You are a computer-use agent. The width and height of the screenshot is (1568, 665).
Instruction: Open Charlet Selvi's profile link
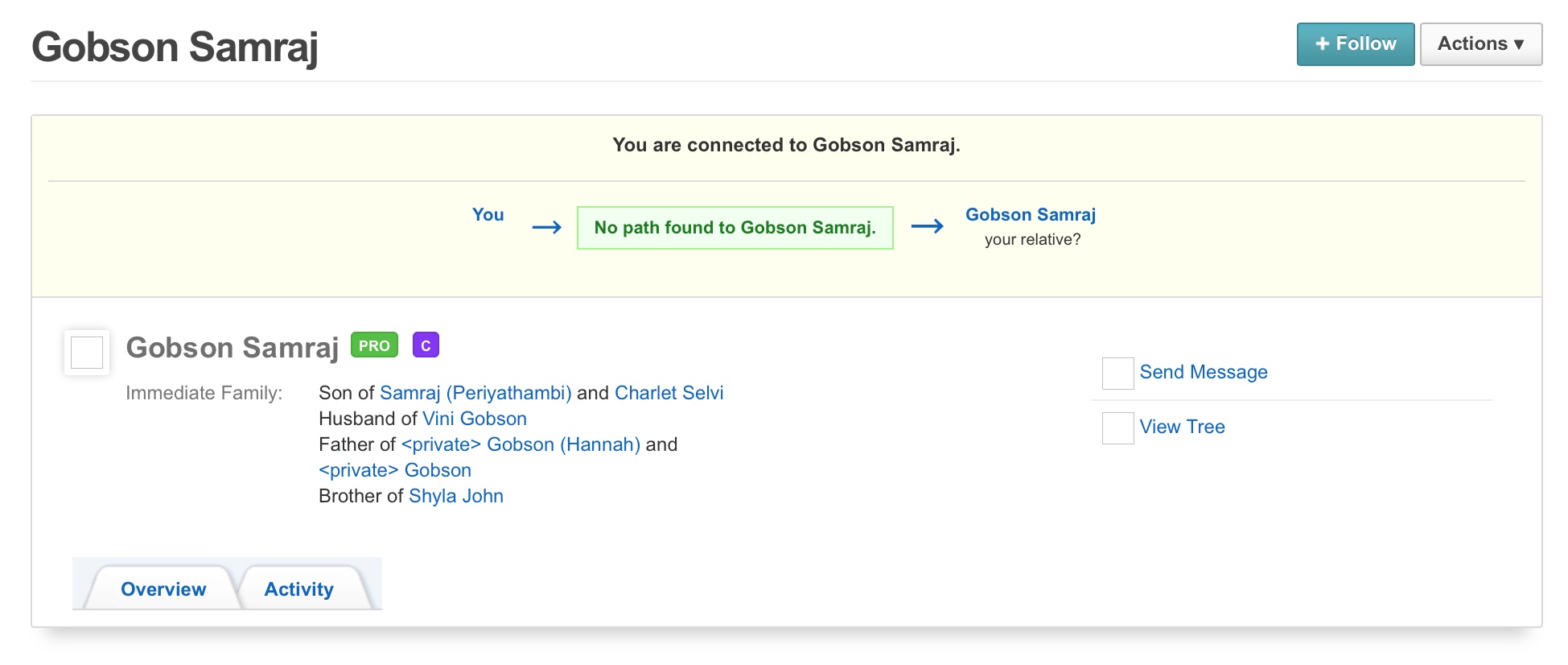(669, 393)
